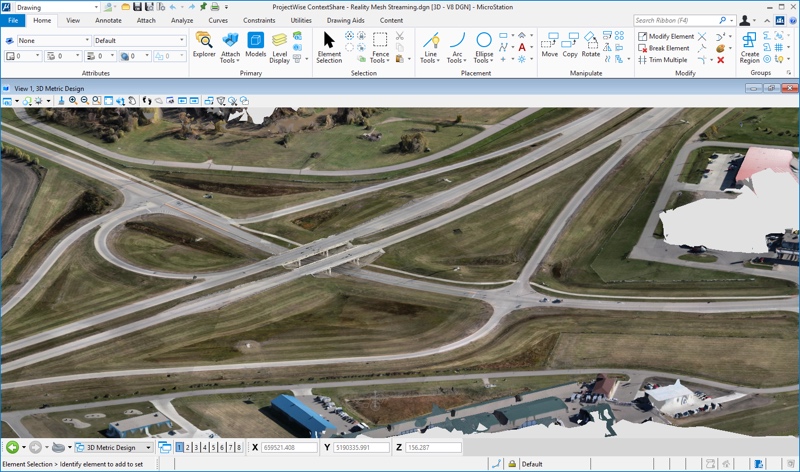Click the lock icon in the status bar
The height and width of the screenshot is (472, 800).
(x=512, y=464)
